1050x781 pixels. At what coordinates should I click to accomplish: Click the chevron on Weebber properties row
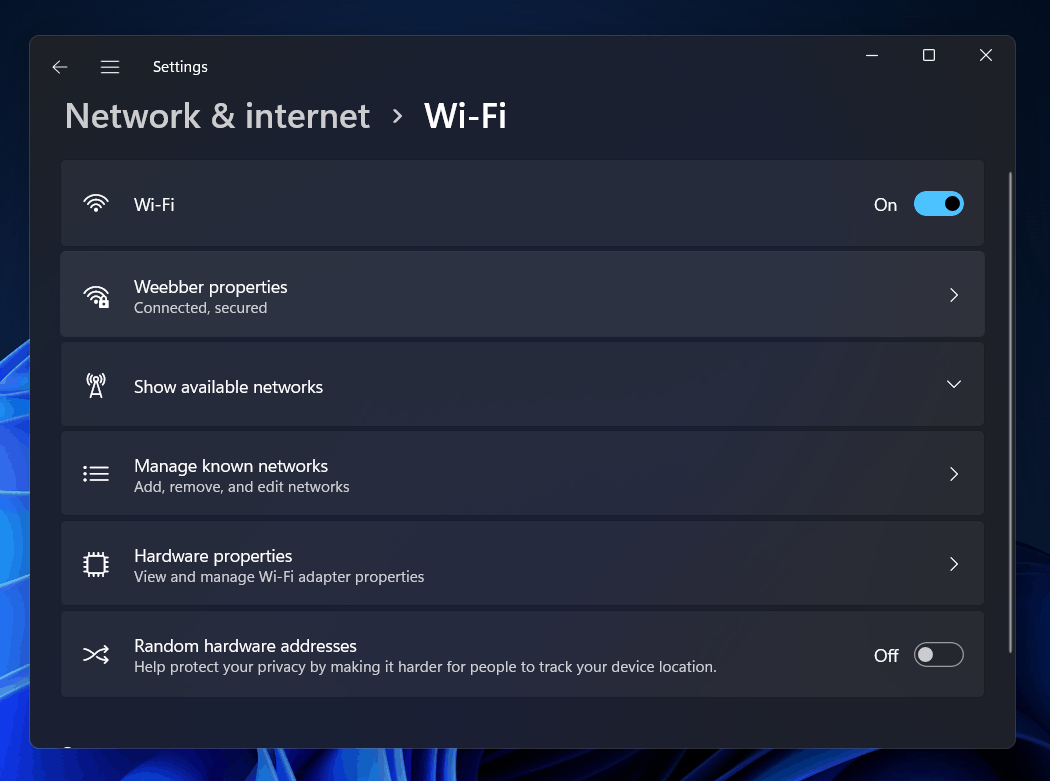pyautogui.click(x=953, y=295)
